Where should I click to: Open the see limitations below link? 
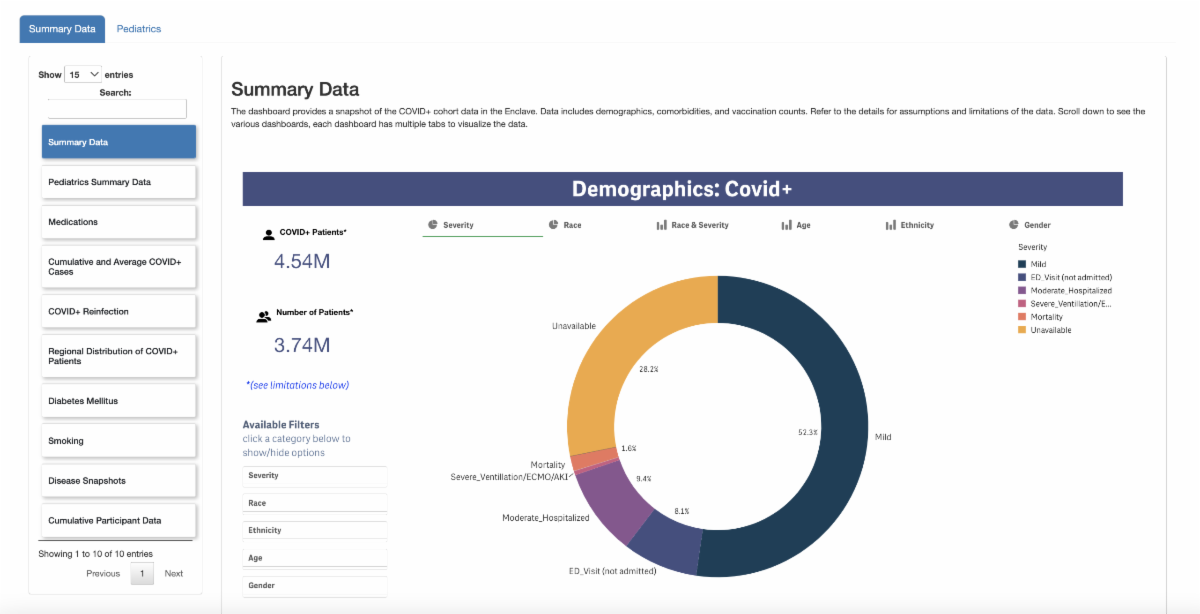[x=297, y=385]
